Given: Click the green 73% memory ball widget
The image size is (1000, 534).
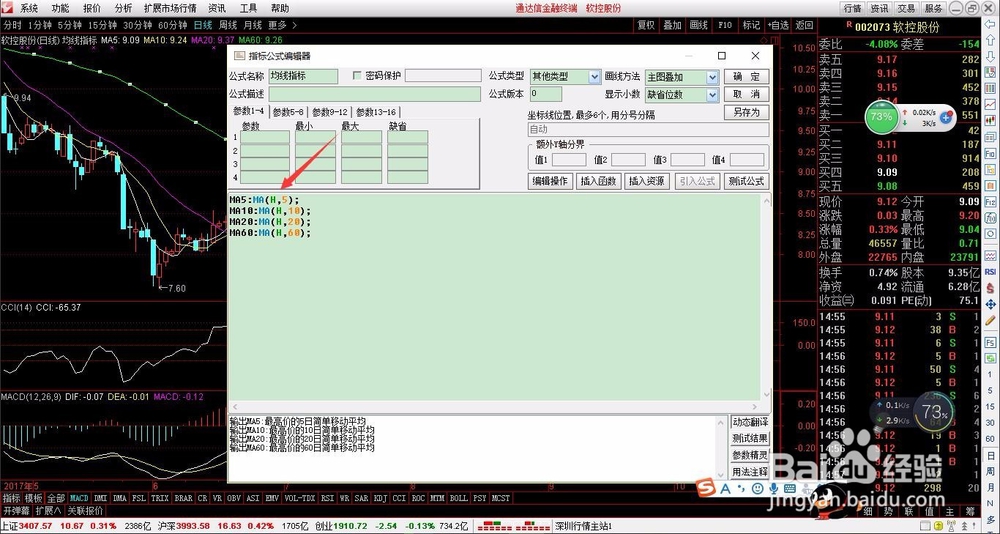Looking at the screenshot, I should (x=881, y=117).
